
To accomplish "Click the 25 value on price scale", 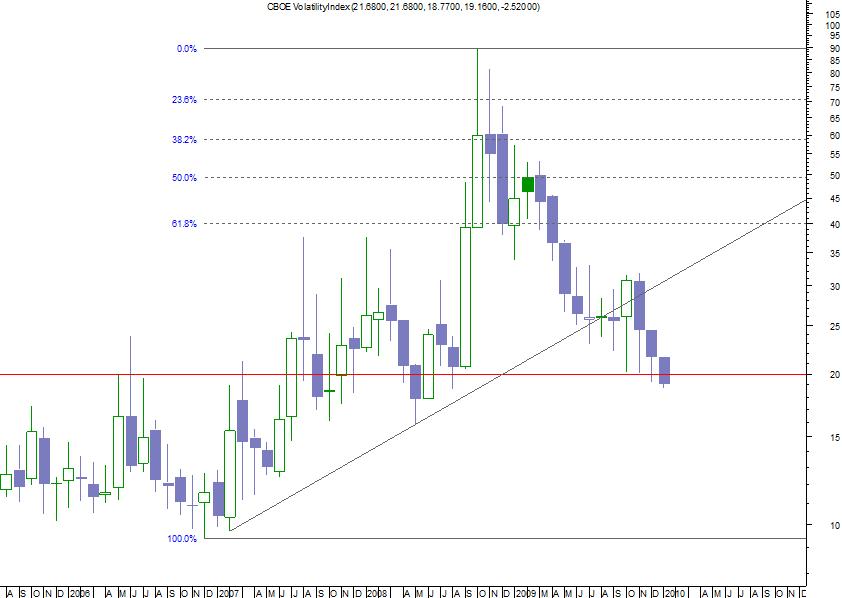I will pos(834,326).
